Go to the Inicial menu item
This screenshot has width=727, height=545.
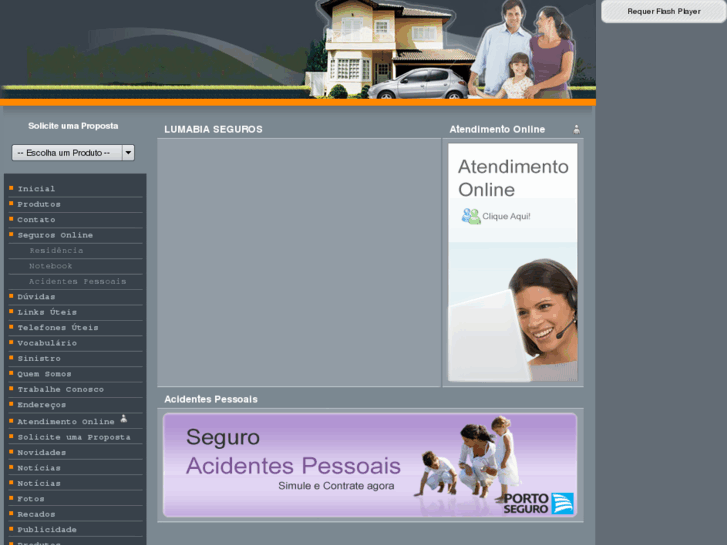click(36, 189)
